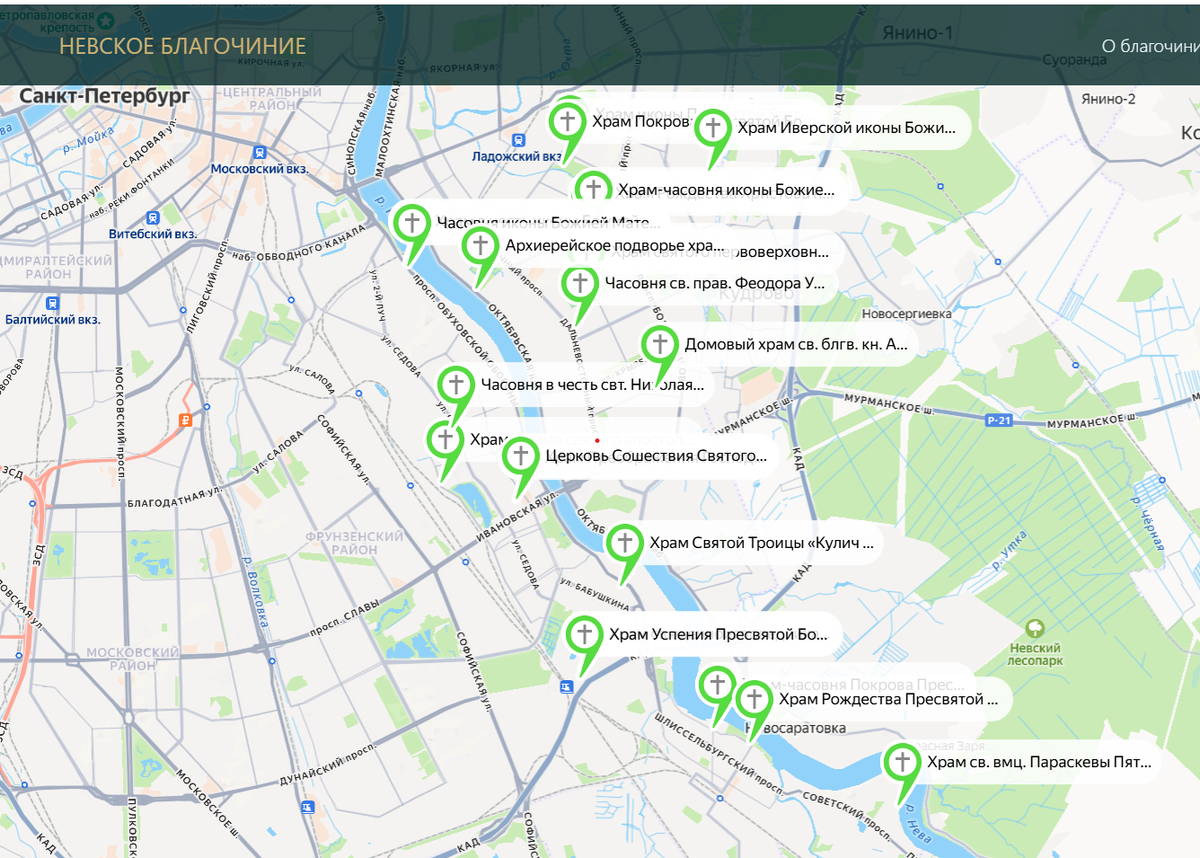Select the partially hidden Храм pin near Ивановская
This screenshot has width=1200, height=858.
point(446,440)
